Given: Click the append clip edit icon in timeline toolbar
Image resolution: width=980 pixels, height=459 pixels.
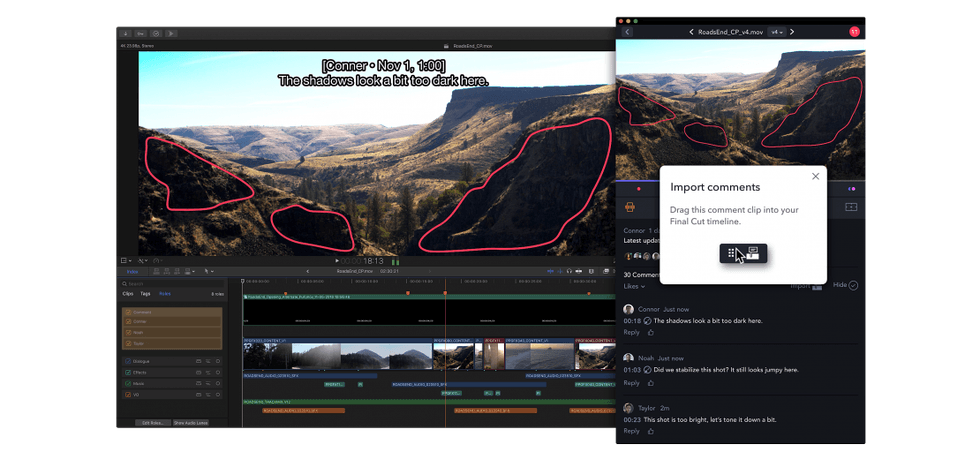Looking at the screenshot, I should 177,271.
